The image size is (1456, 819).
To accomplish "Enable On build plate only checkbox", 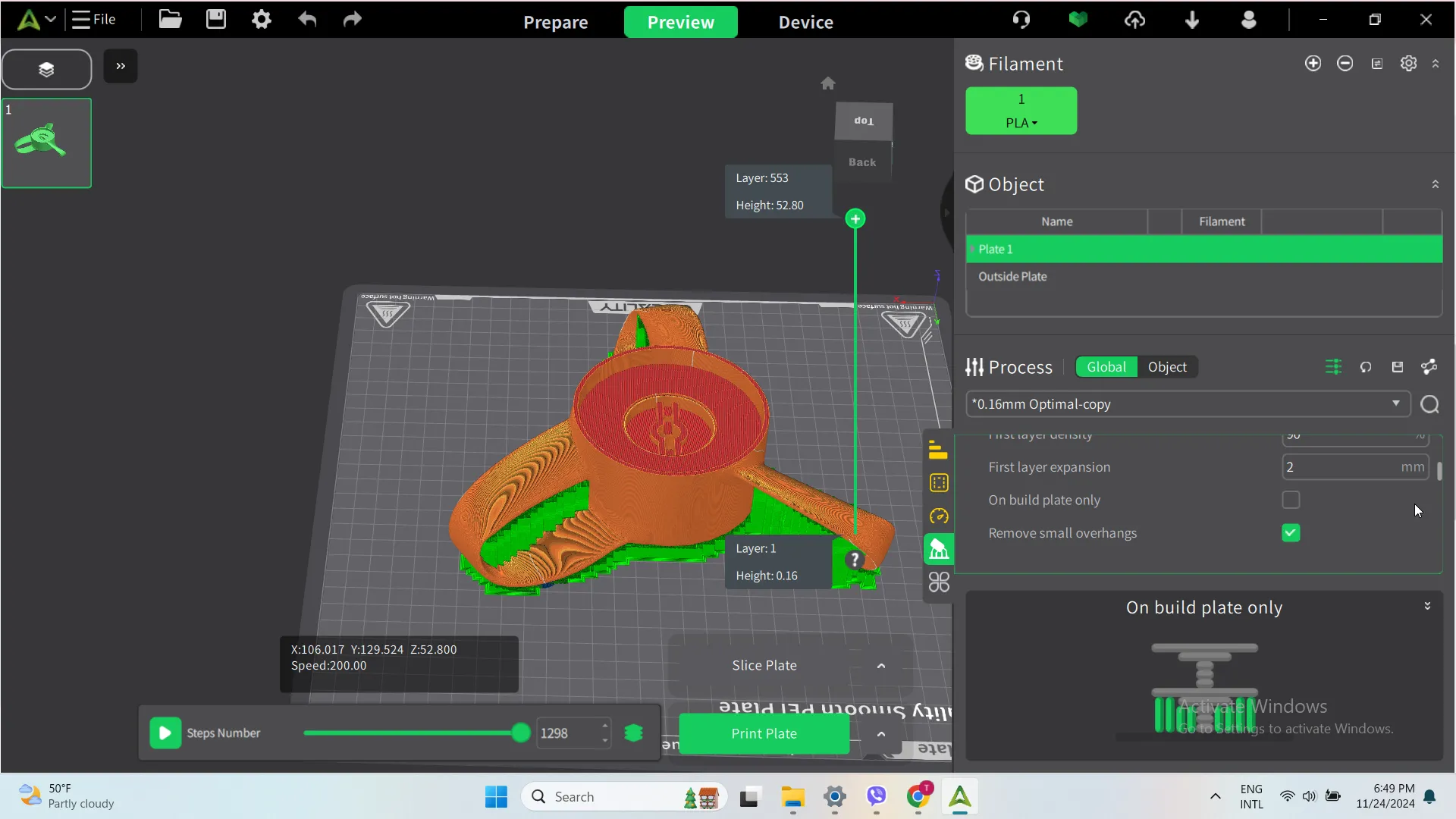I will (x=1291, y=500).
